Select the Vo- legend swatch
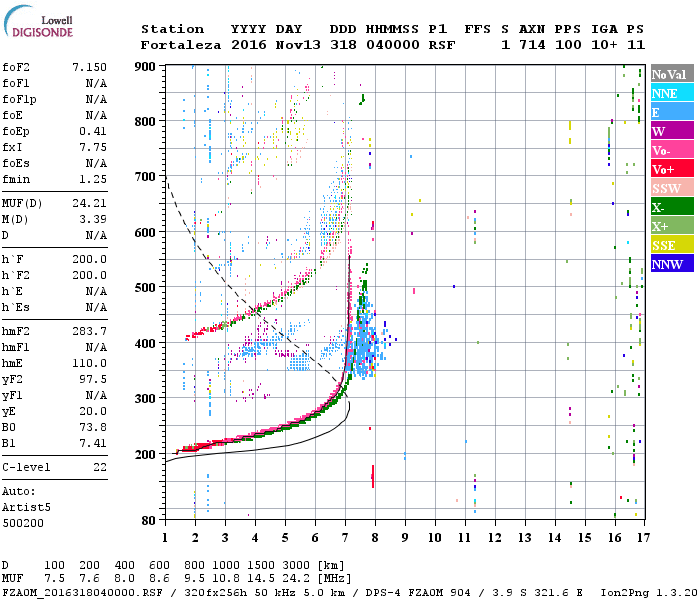This screenshot has height=600, width=700. (x=672, y=150)
